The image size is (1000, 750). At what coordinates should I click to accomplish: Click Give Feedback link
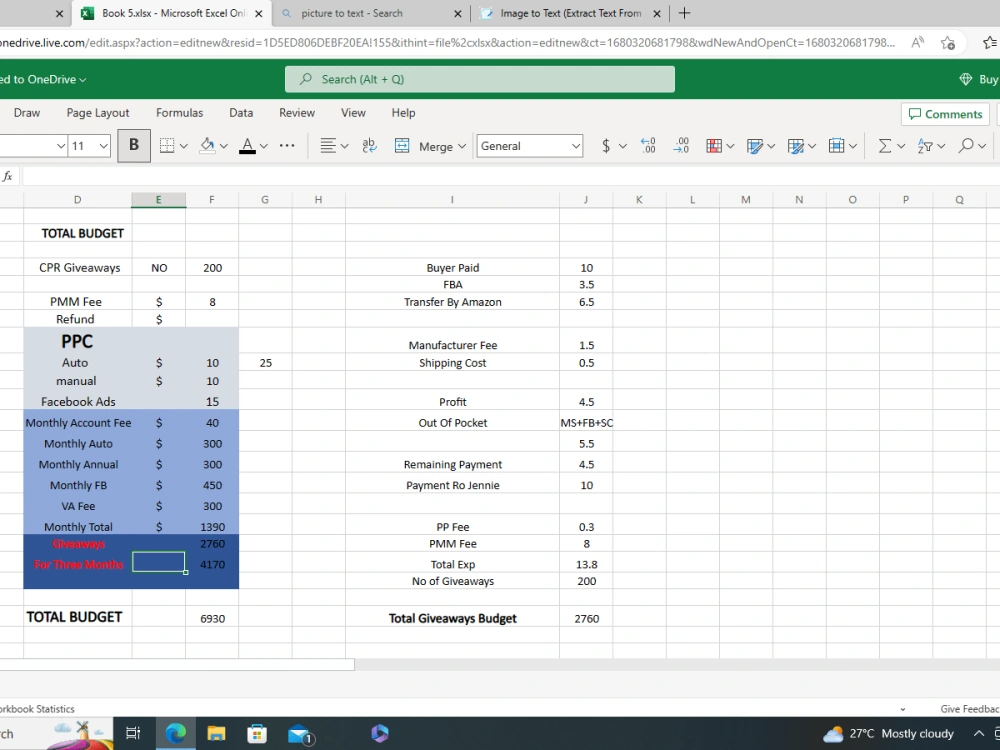pyautogui.click(x=969, y=709)
